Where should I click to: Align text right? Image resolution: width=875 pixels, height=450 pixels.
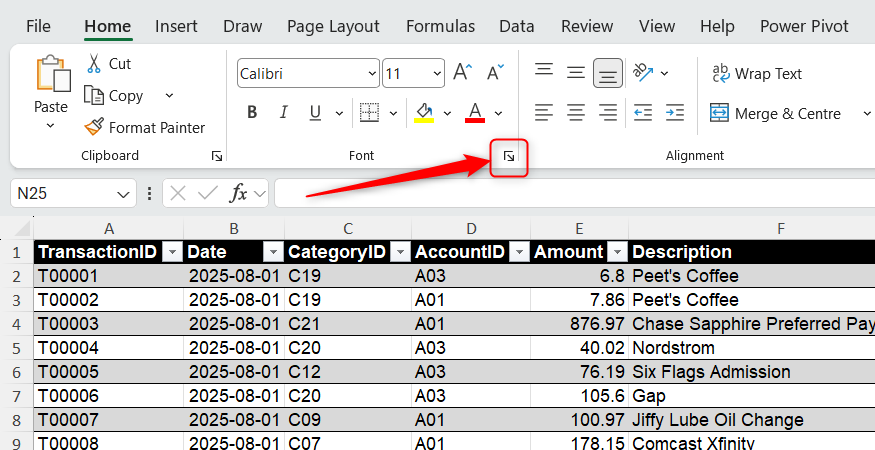pyautogui.click(x=608, y=113)
